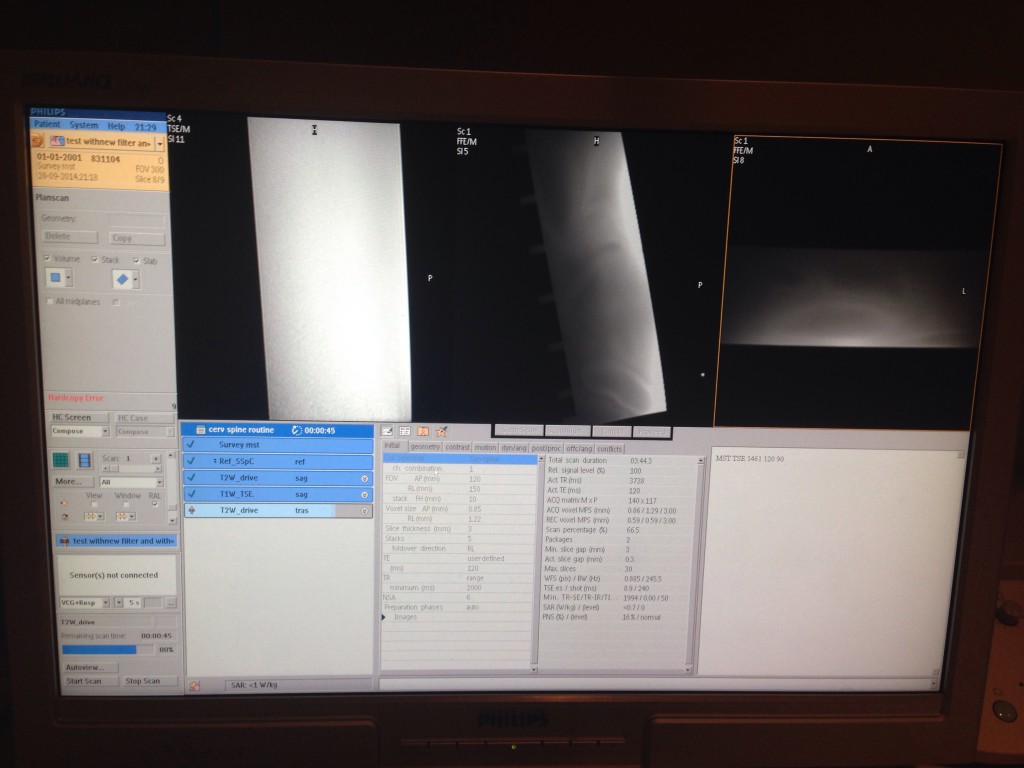Toggle the Slab checkbox

(136, 261)
